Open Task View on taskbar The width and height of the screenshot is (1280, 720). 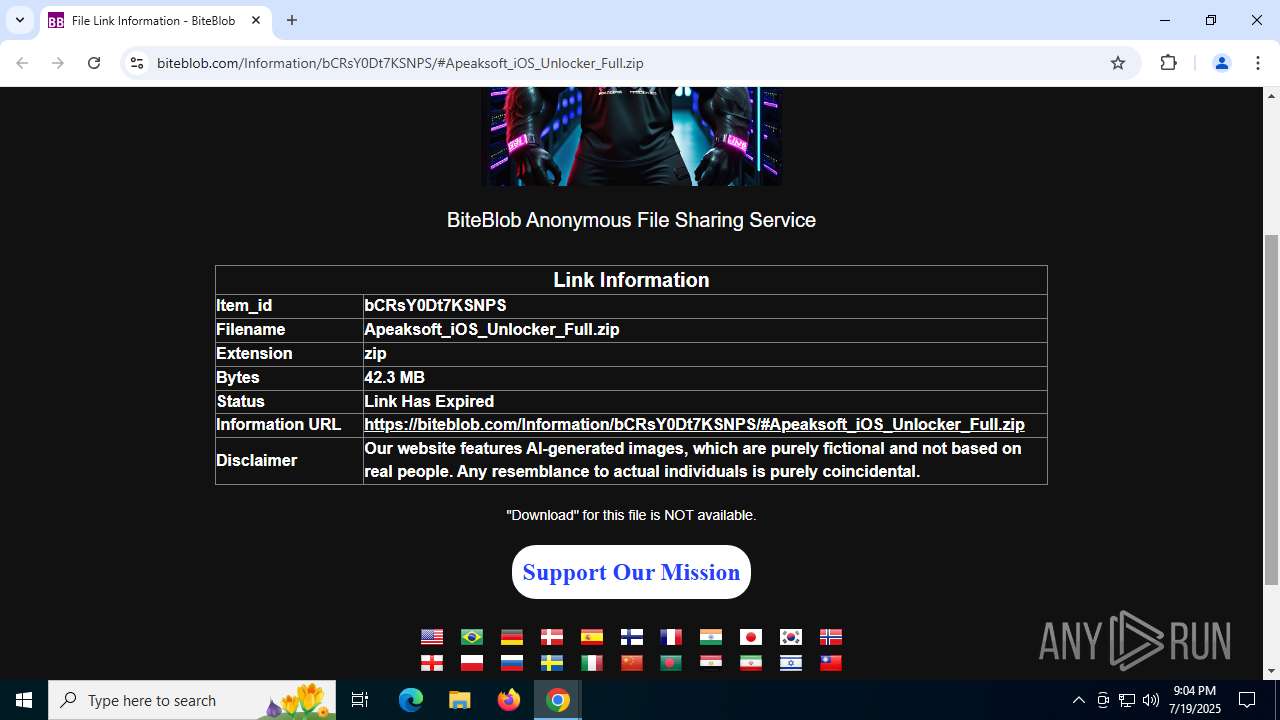[x=360, y=700]
